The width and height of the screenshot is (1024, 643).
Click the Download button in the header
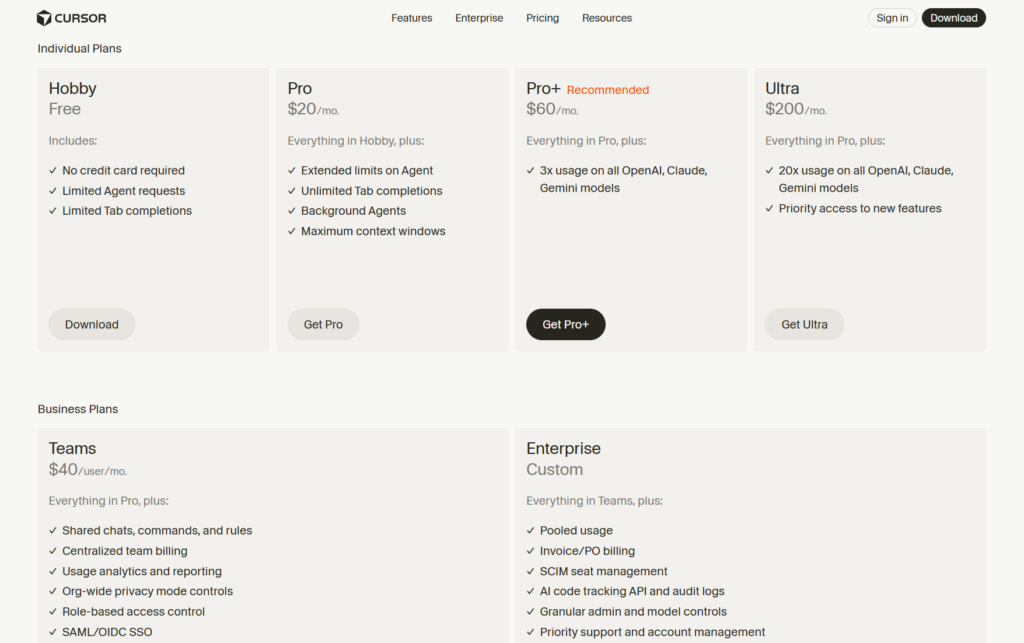click(x=953, y=17)
